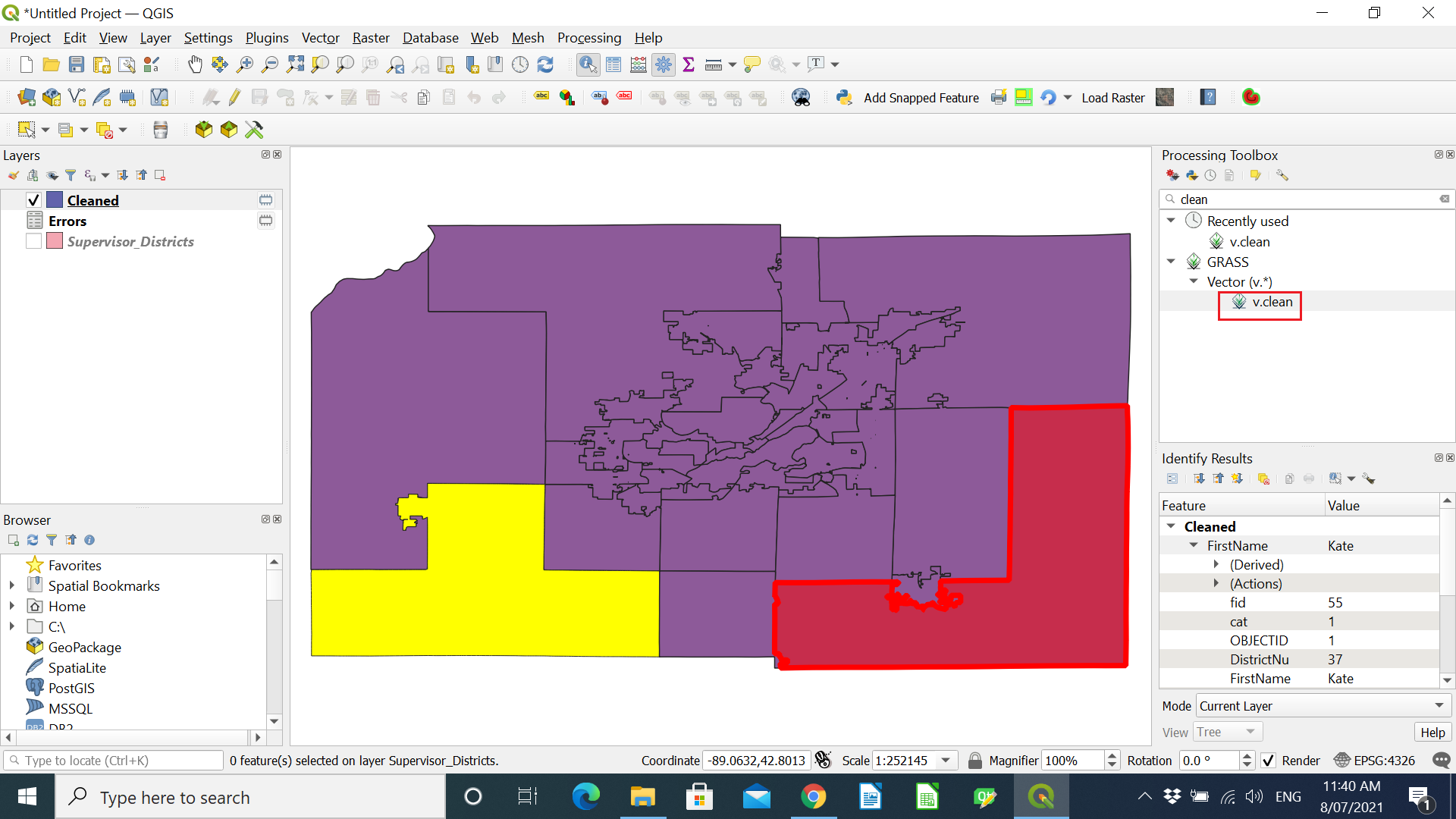The width and height of the screenshot is (1456, 819).
Task: Collapse the GRASS provider group
Action: 1172,262
